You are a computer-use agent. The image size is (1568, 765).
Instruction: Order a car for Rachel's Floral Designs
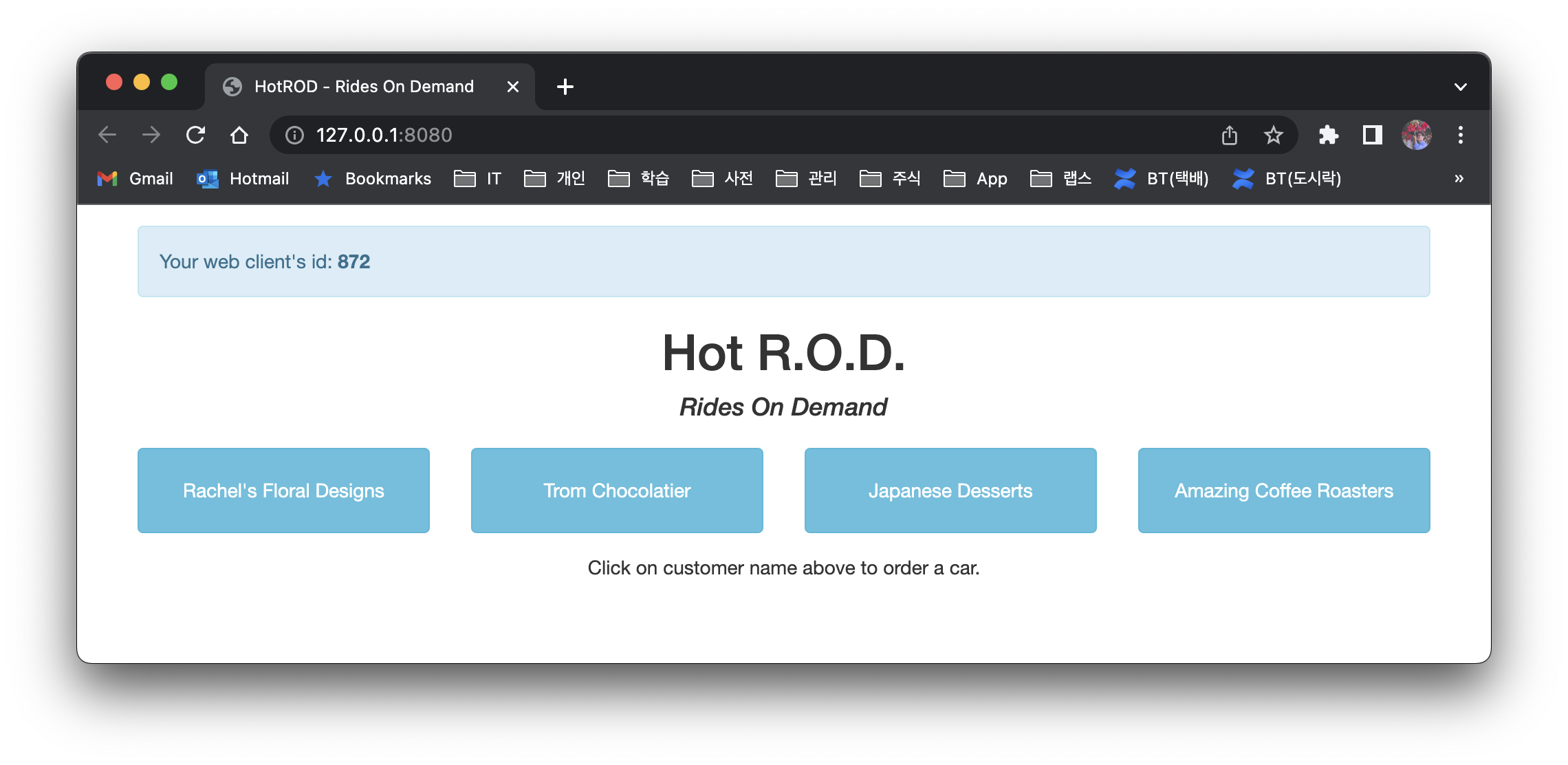coord(283,490)
